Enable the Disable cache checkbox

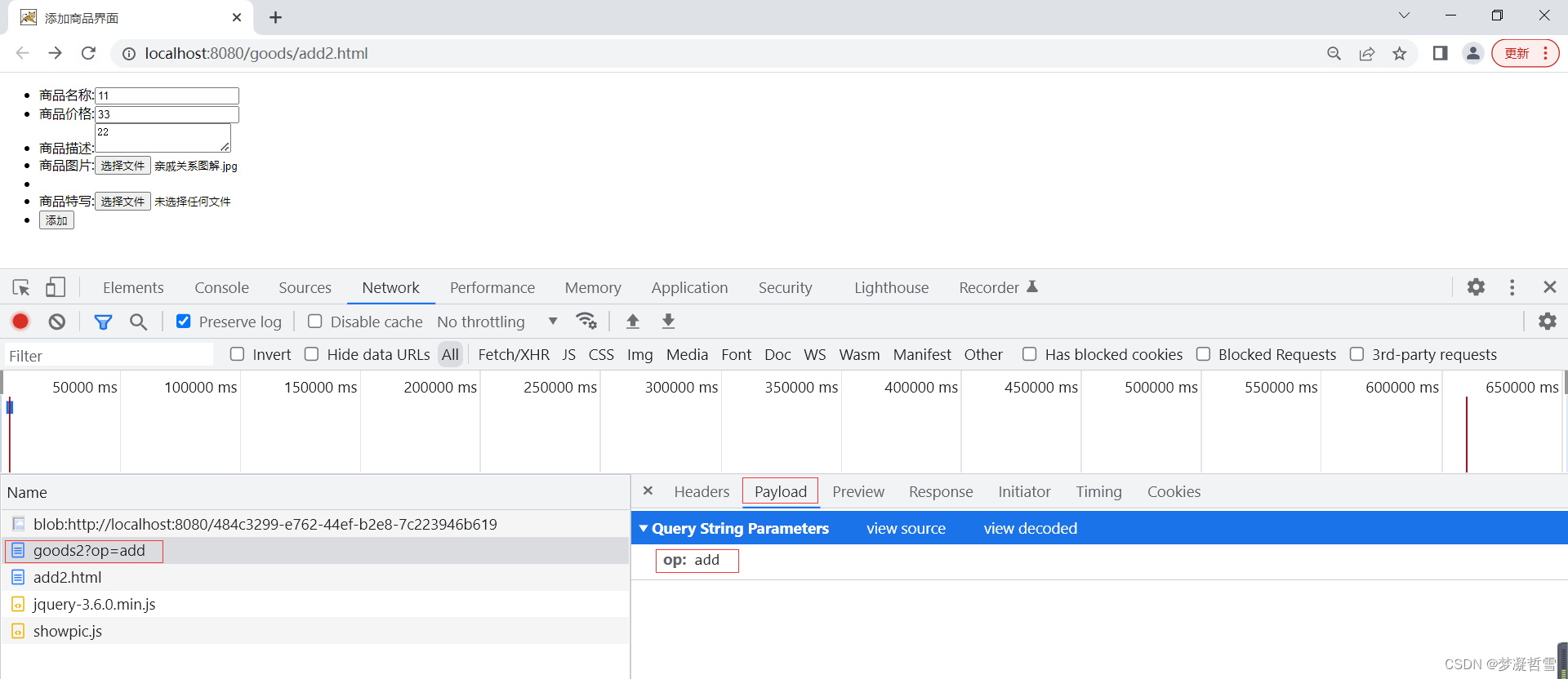315,322
